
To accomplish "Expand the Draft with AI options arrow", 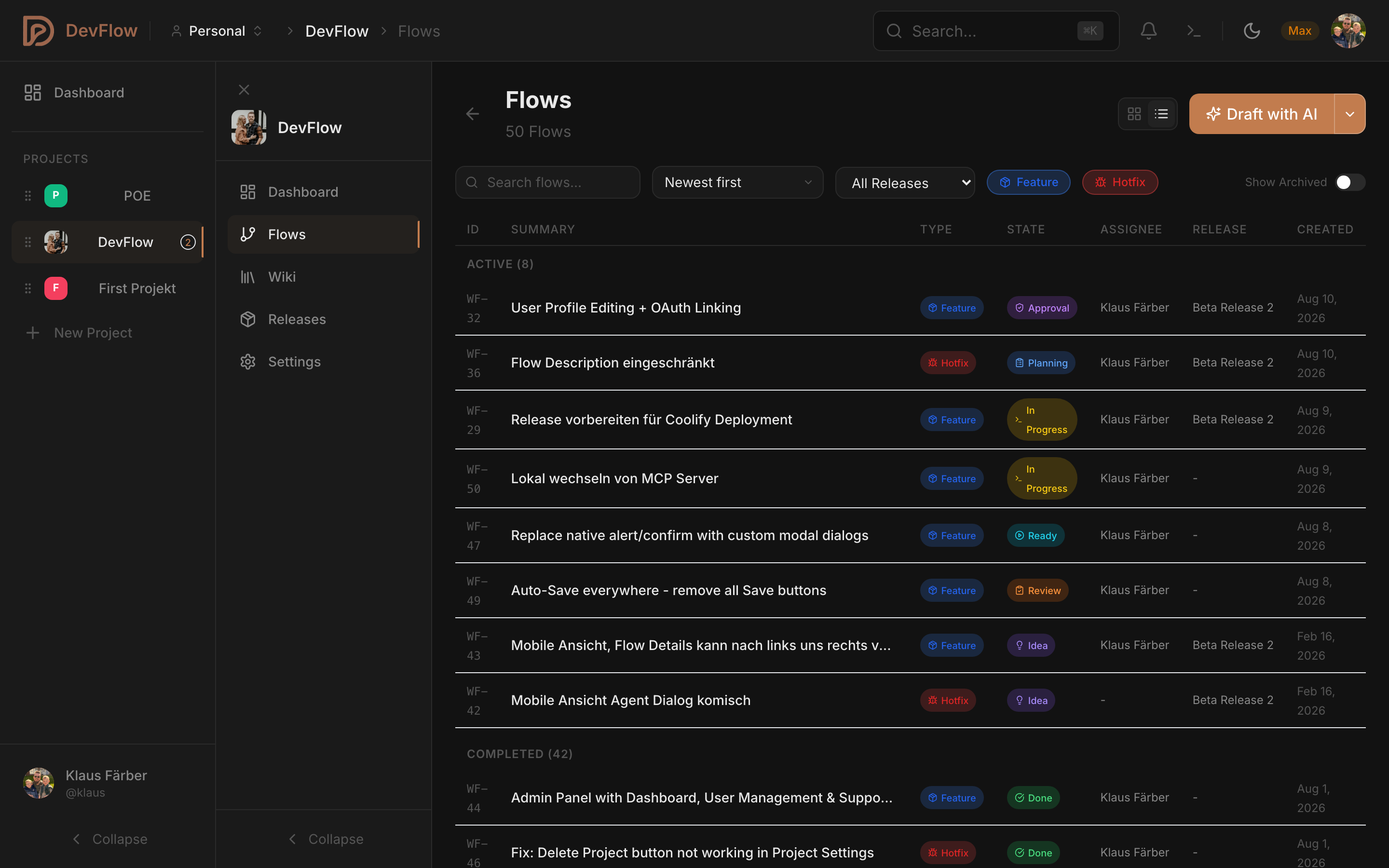I will pos(1350,114).
